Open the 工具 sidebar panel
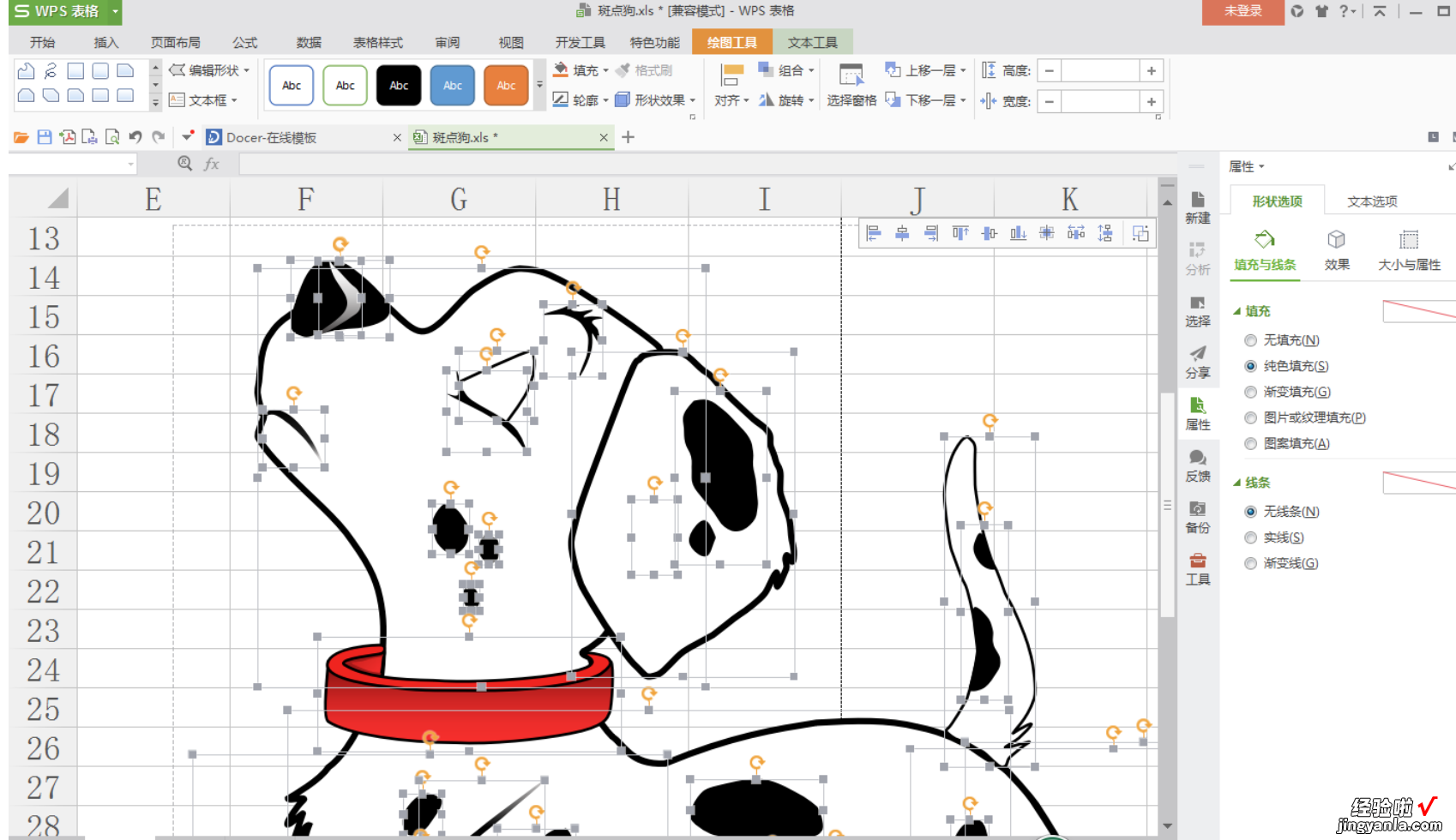The image size is (1456, 840). (1198, 569)
